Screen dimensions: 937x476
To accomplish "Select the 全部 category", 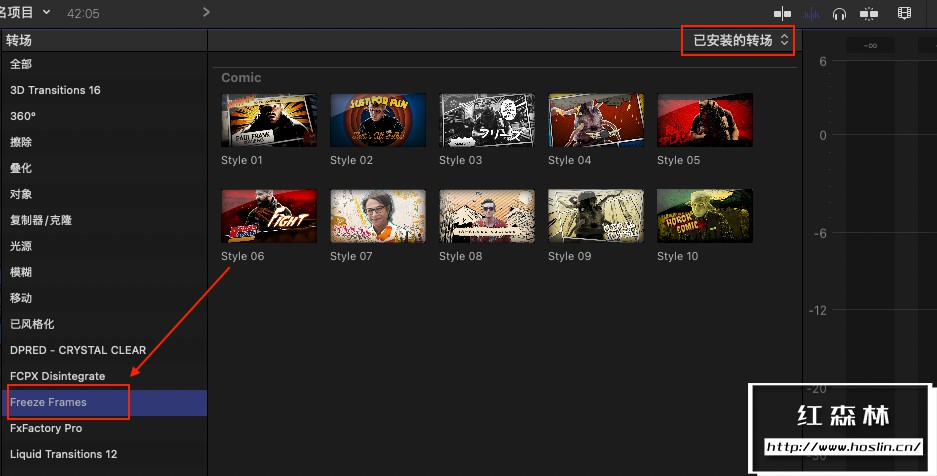I will 104,64.
